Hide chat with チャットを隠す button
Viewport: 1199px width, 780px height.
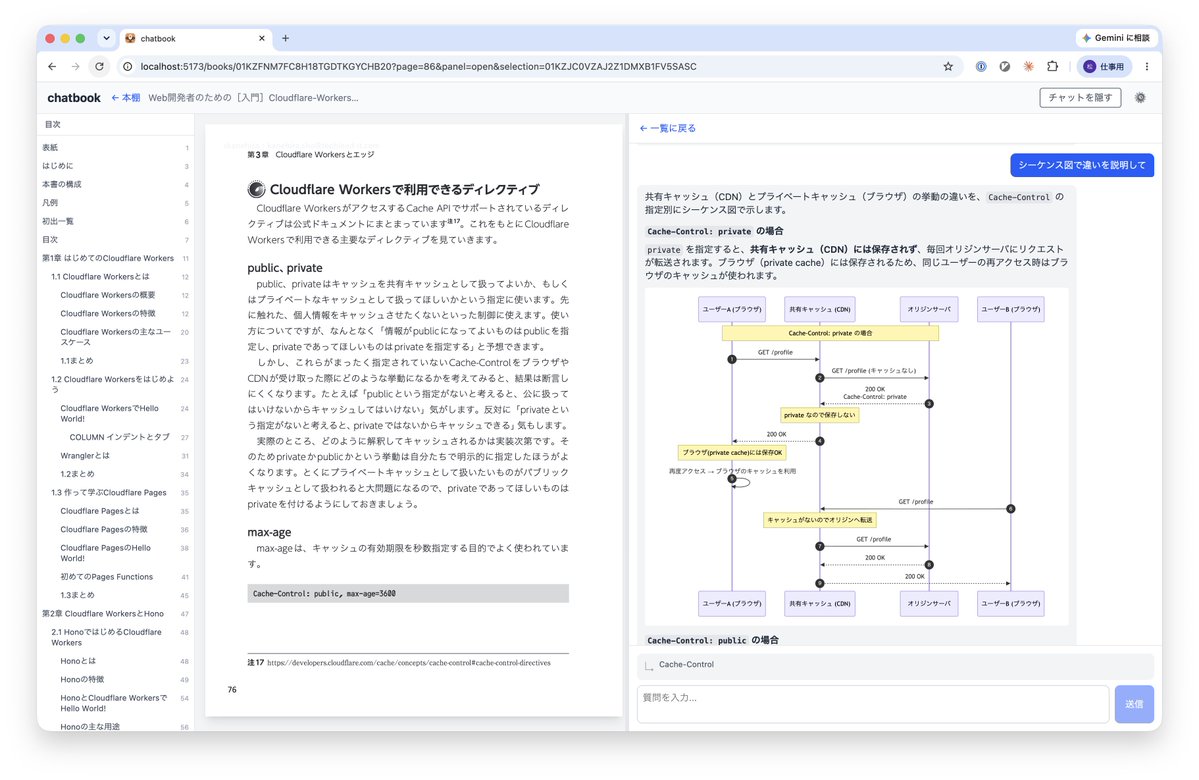point(1080,98)
